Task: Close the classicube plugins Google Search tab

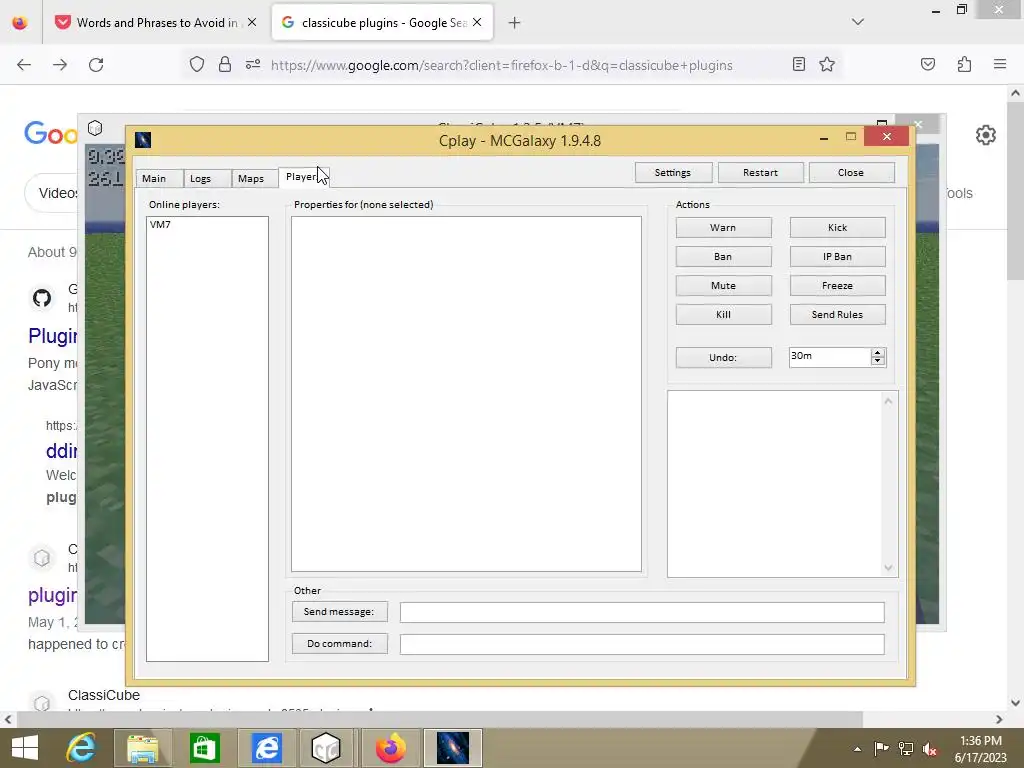Action: point(477,23)
